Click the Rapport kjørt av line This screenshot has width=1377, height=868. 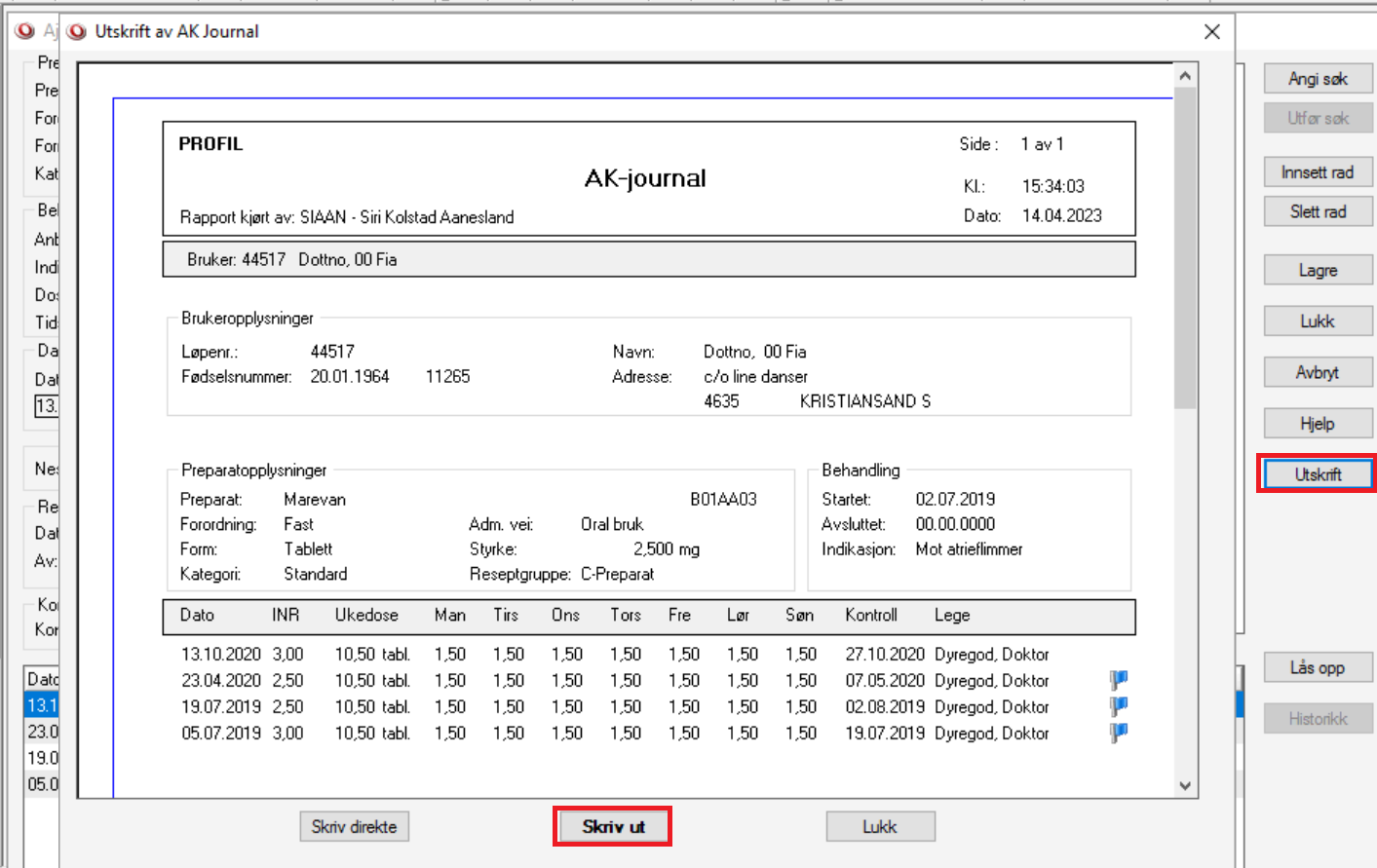347,217
